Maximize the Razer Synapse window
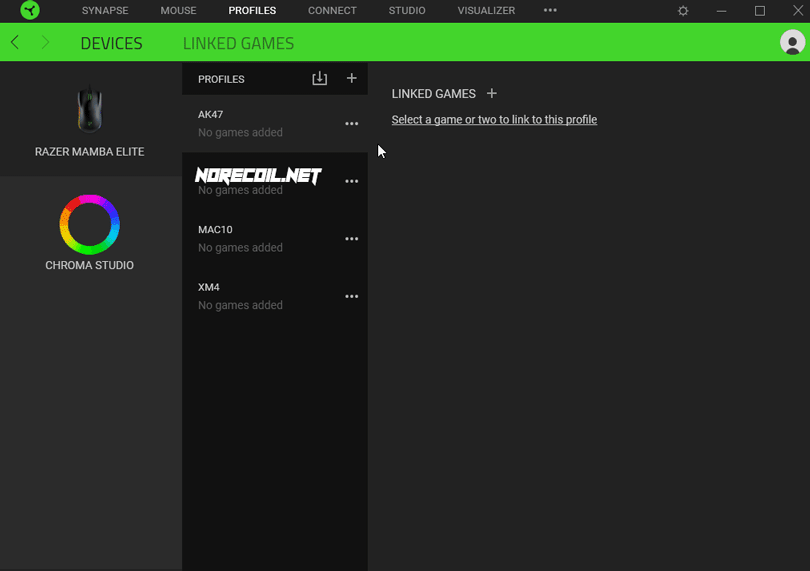 (x=760, y=11)
